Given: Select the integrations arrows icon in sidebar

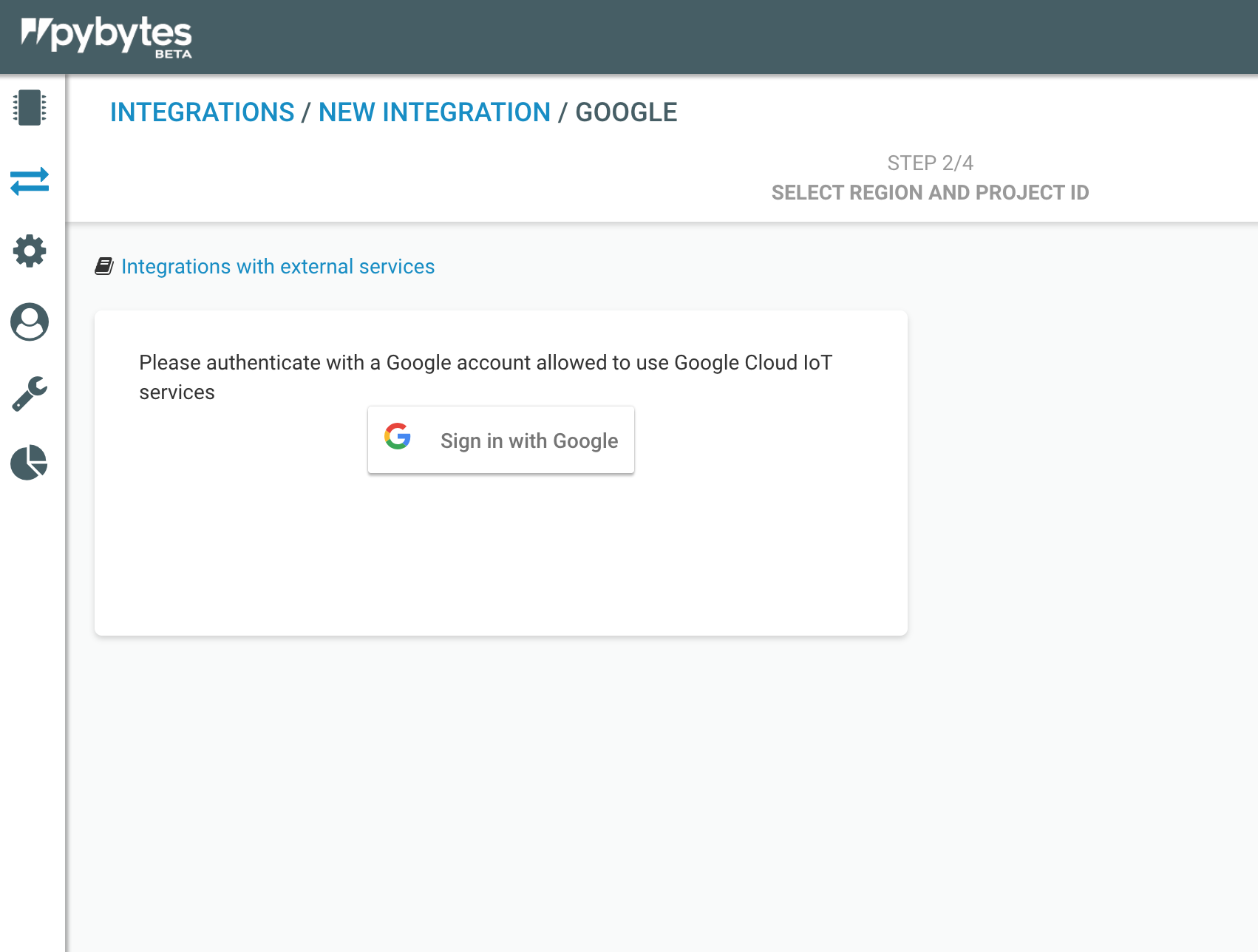Looking at the screenshot, I should click(29, 181).
